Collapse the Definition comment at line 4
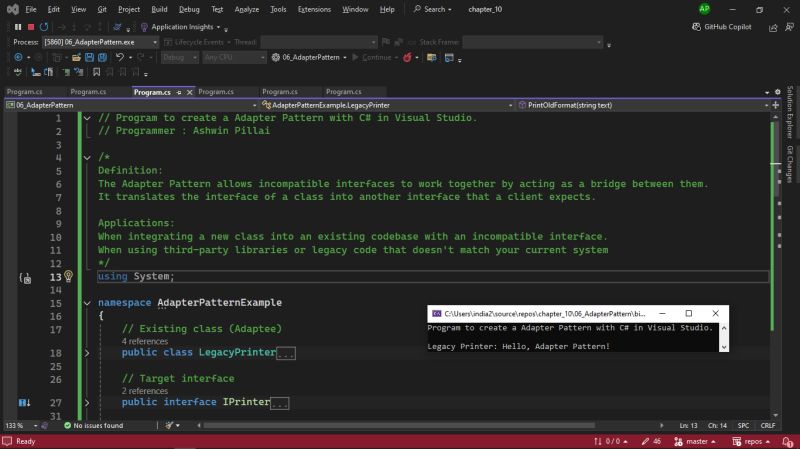 tap(87, 158)
